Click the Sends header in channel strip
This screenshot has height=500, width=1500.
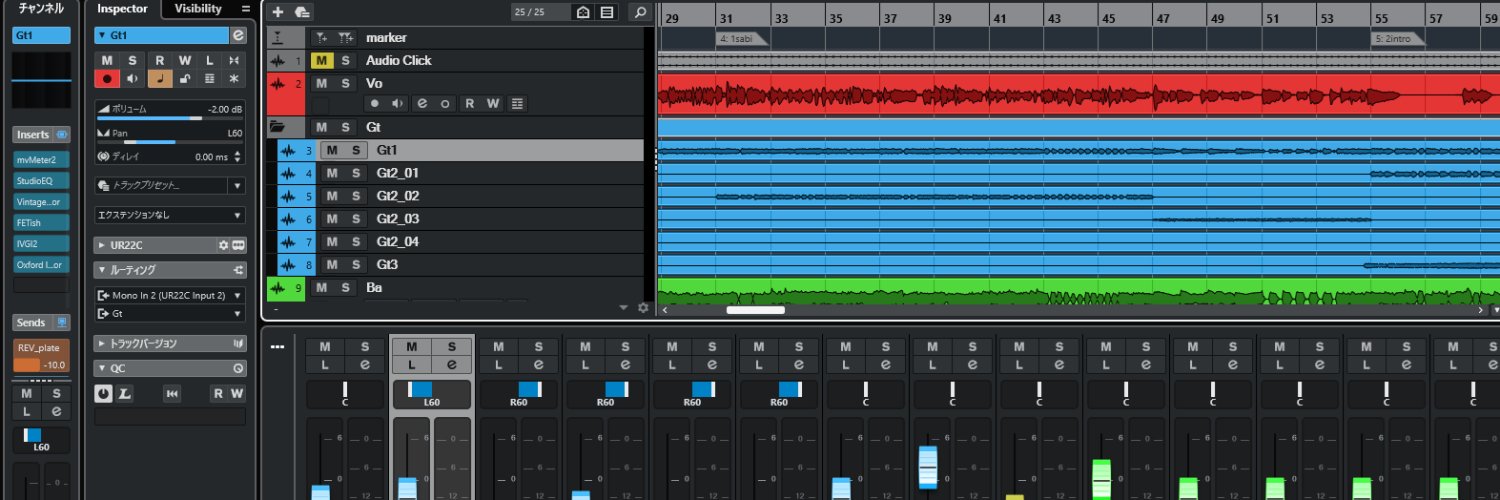pyautogui.click(x=31, y=323)
